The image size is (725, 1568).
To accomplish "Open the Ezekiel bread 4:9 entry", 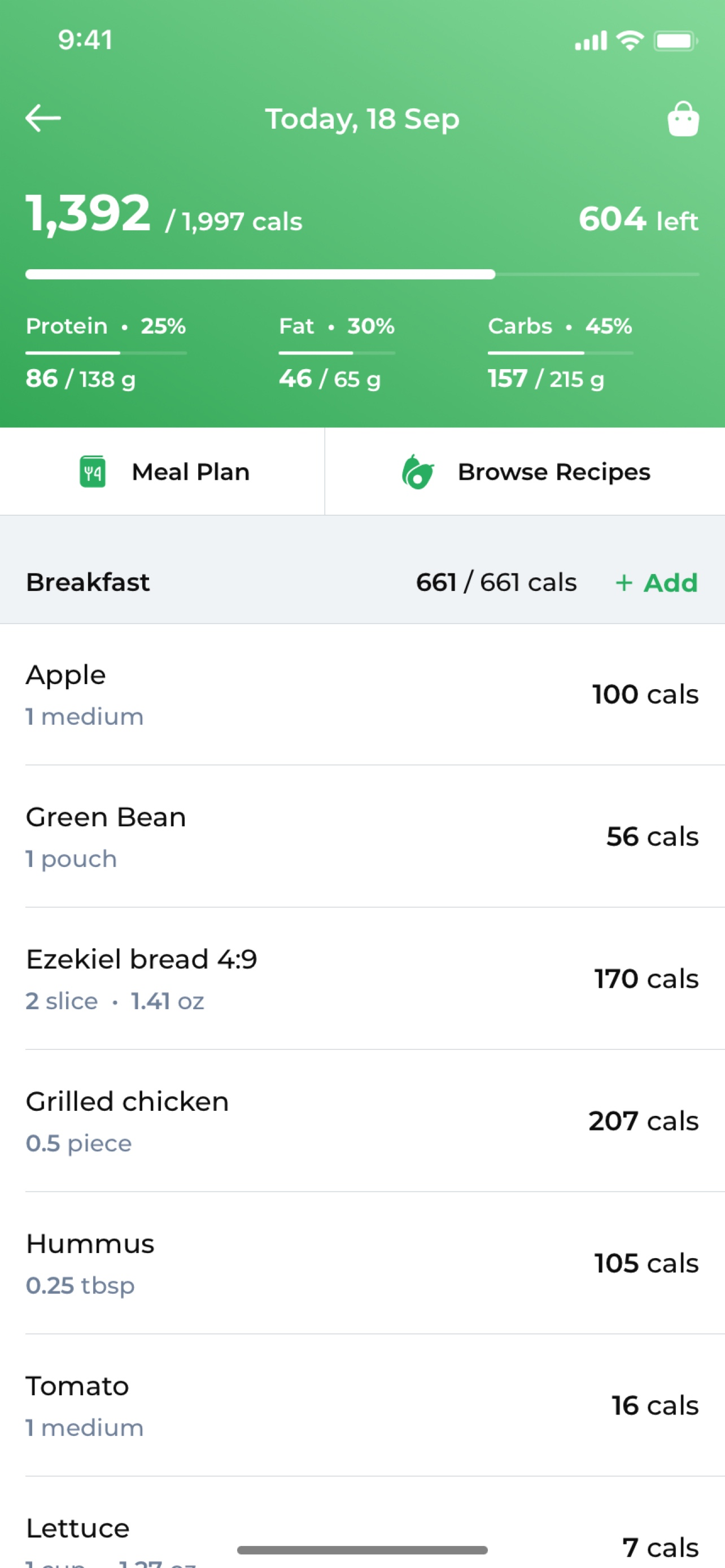I will click(362, 979).
